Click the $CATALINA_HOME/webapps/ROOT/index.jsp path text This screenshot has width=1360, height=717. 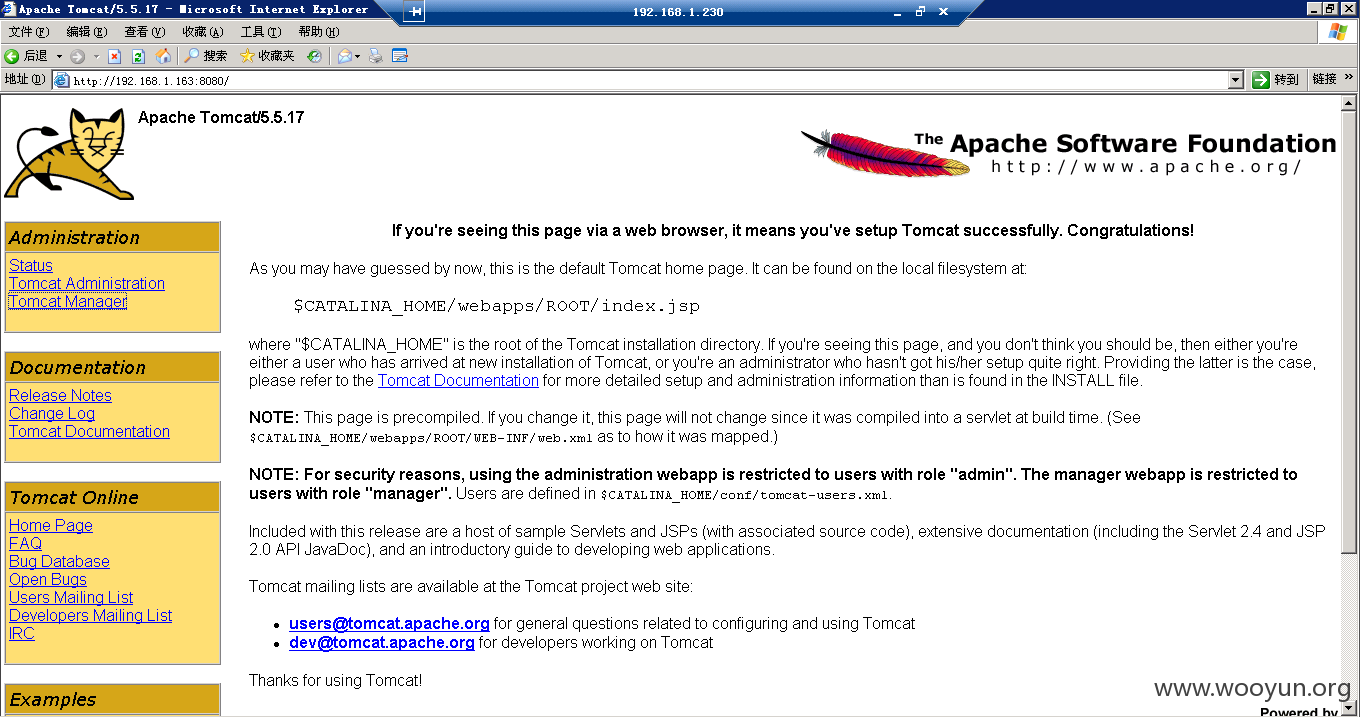point(497,306)
